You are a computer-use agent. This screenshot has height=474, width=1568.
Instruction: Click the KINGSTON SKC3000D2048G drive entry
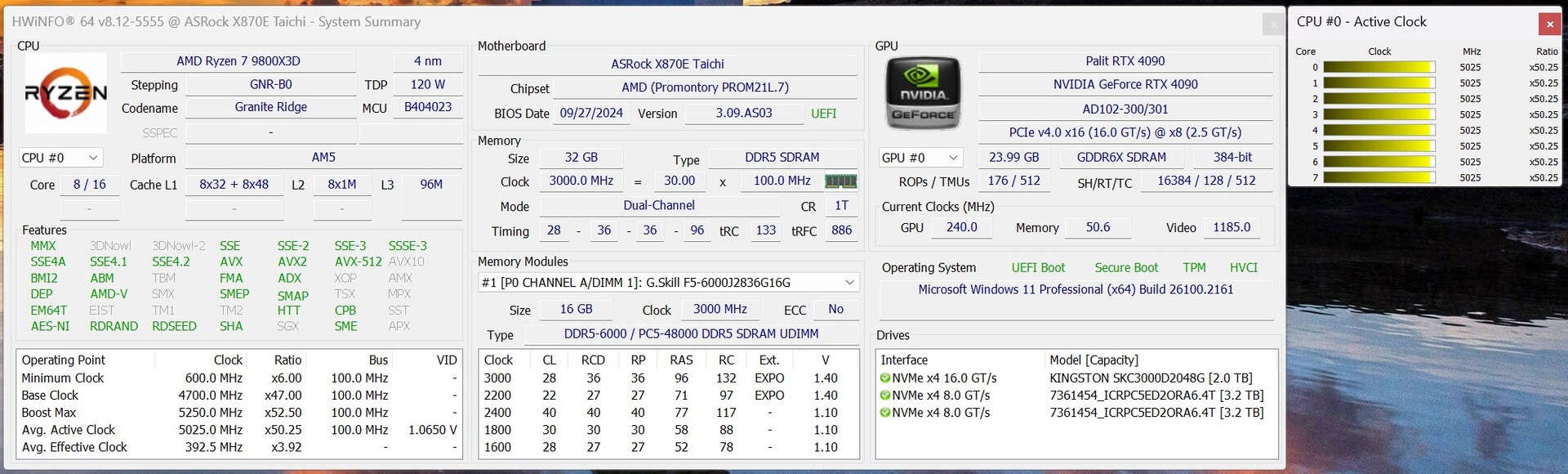1151,378
